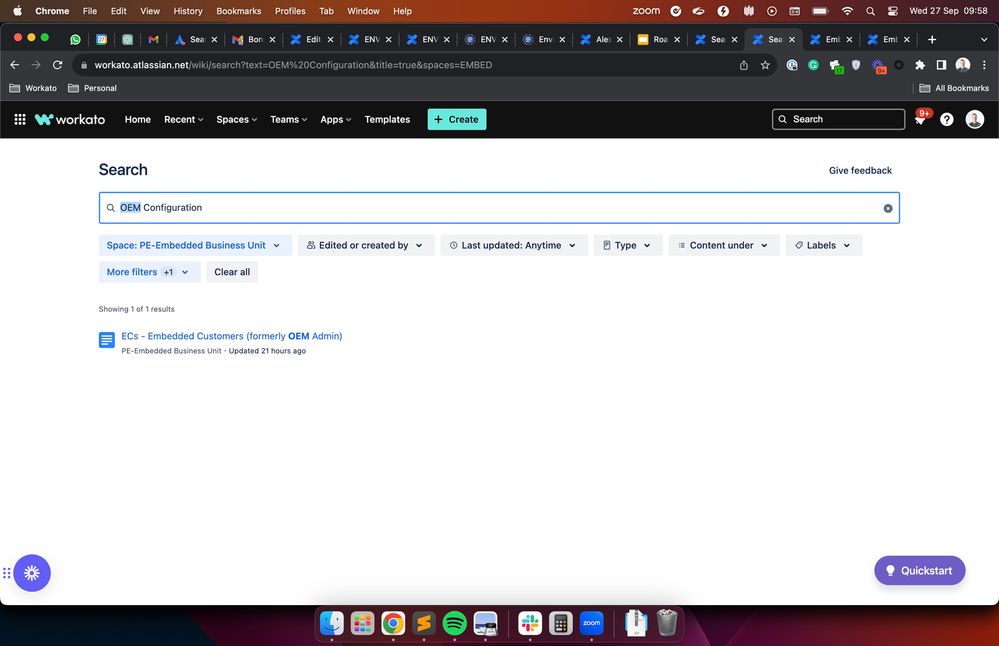Clear search text with the X icon
Image resolution: width=999 pixels, height=646 pixels.
point(888,208)
